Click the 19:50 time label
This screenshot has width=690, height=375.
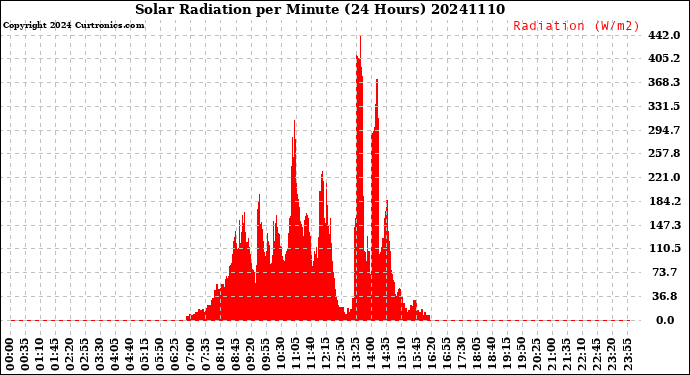[x=521, y=355]
